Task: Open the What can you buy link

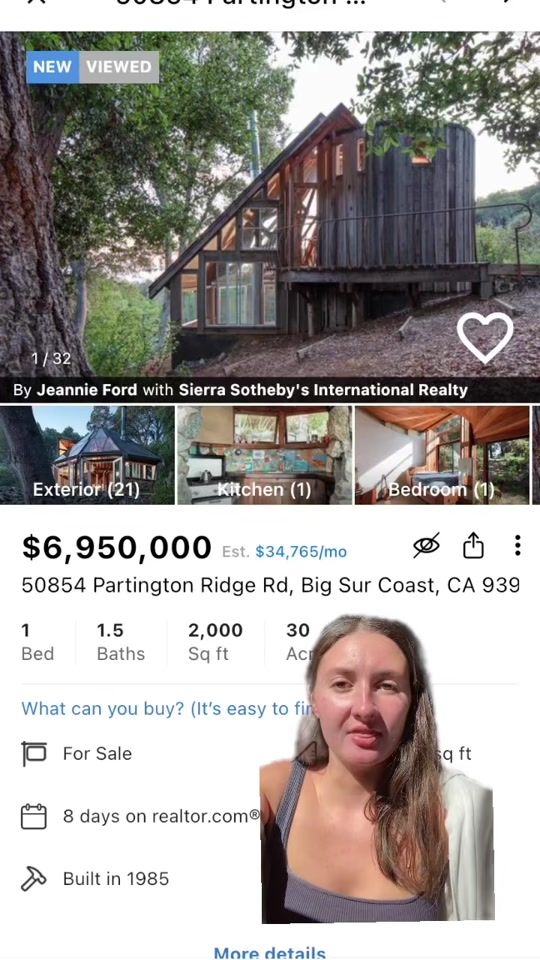Action: (x=165, y=708)
